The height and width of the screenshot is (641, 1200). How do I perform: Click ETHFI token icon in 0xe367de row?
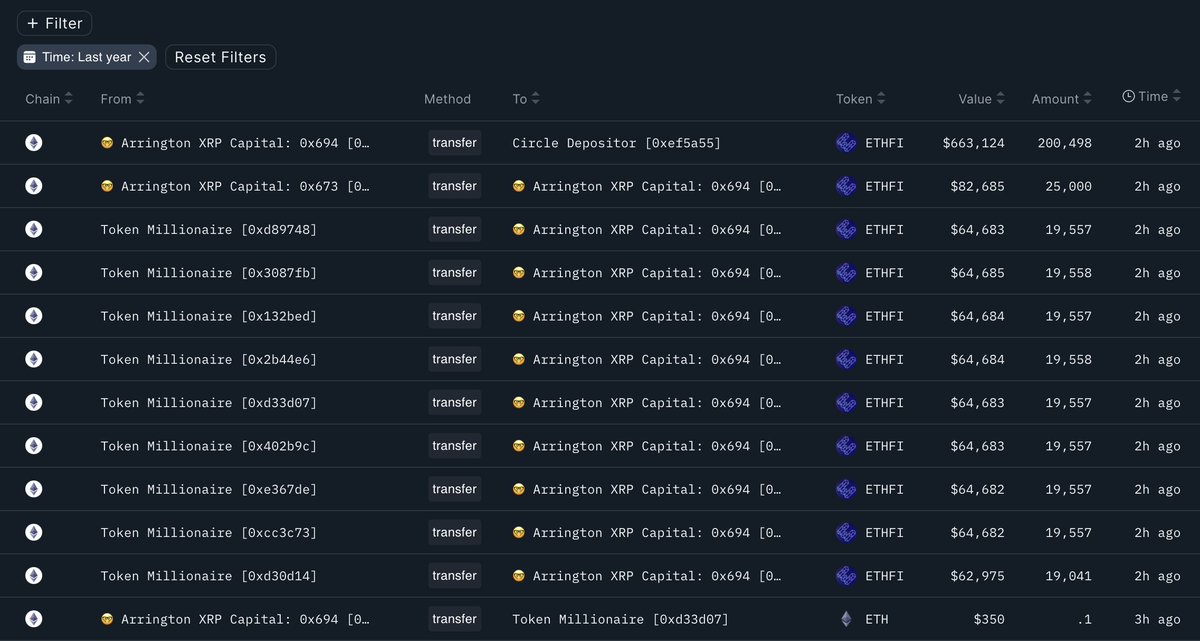click(x=846, y=489)
